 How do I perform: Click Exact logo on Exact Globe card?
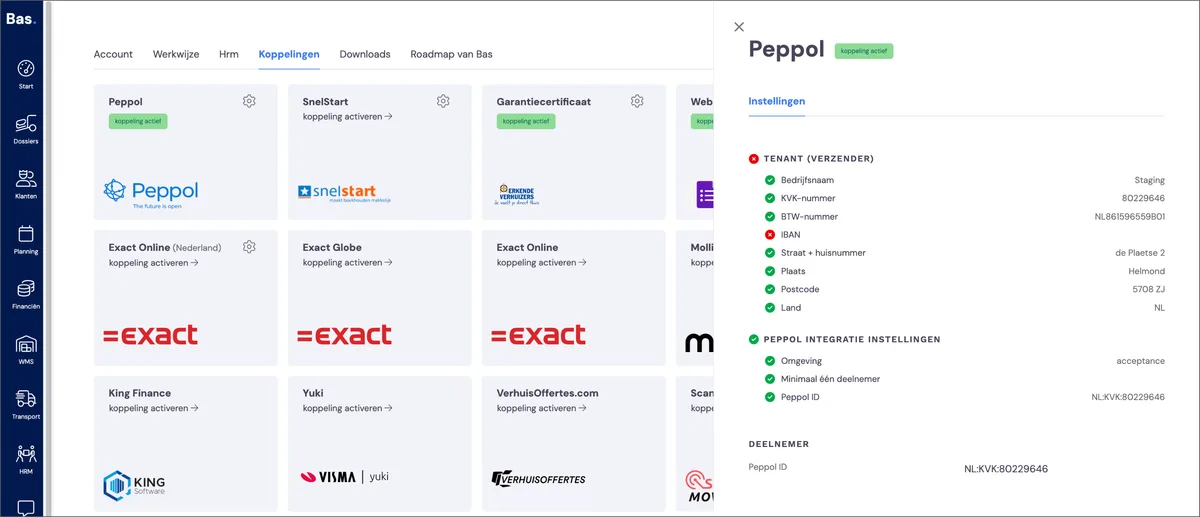(x=344, y=335)
